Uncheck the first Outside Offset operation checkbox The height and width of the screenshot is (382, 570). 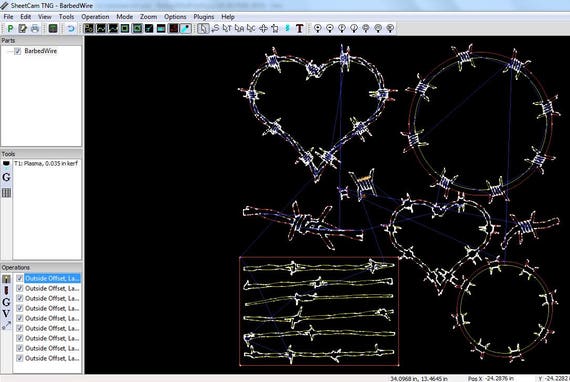20,278
